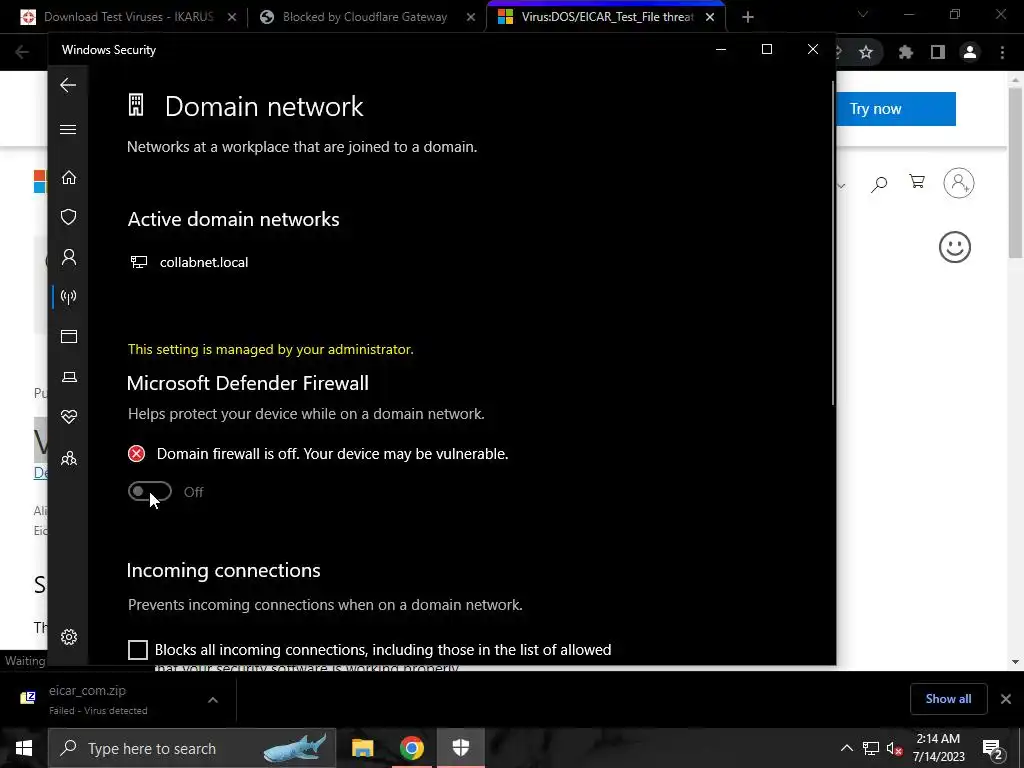
Task: Click the smiley feedback icon
Action: (x=955, y=247)
